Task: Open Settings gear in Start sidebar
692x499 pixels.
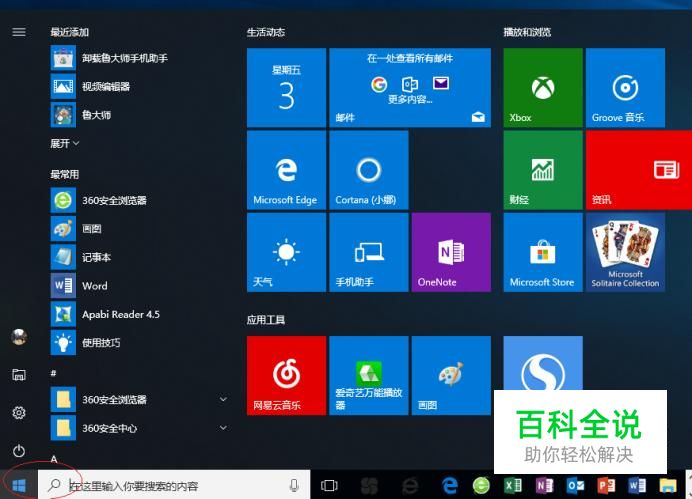Action: point(19,413)
